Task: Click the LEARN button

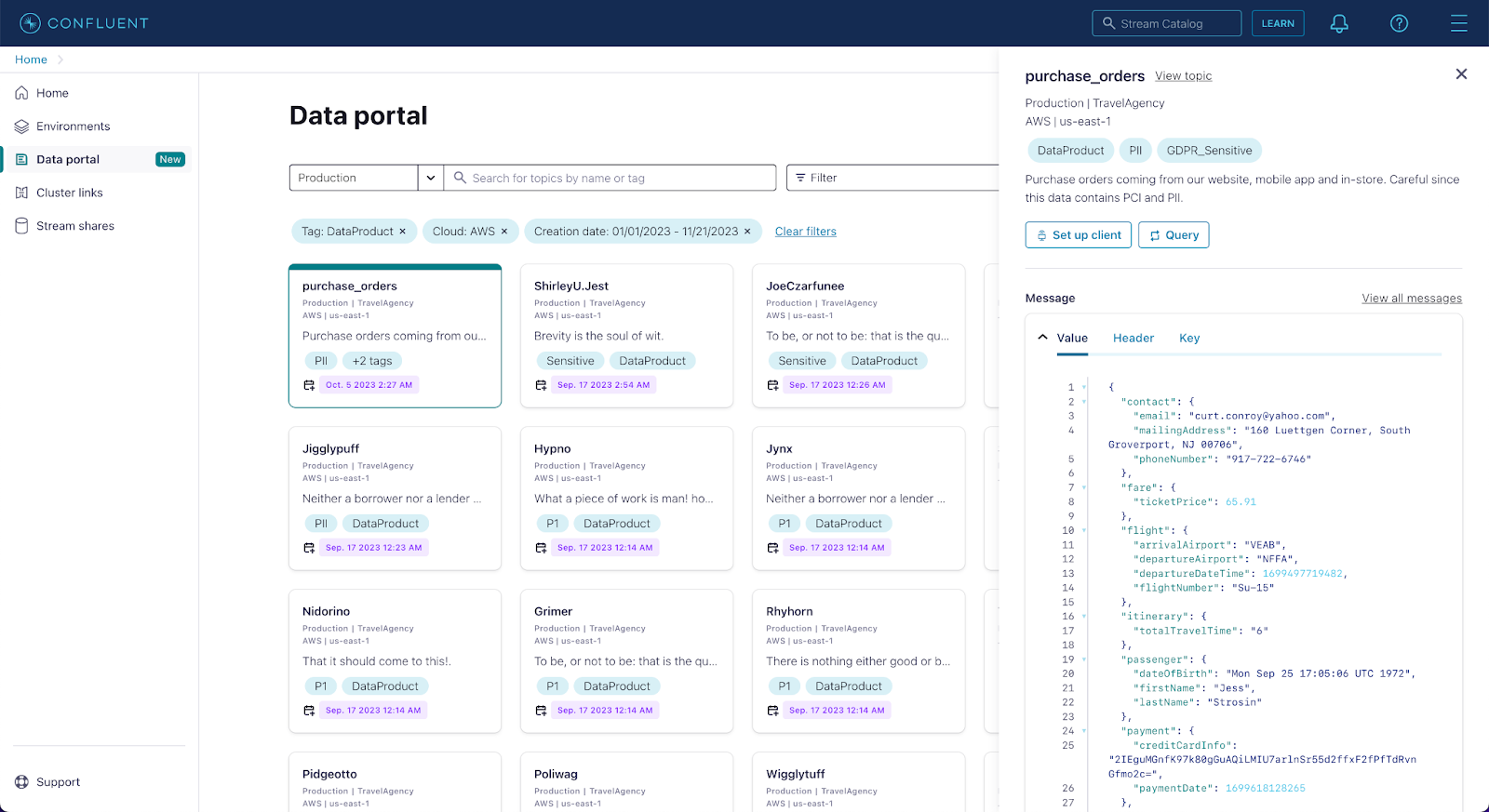Action: [1278, 23]
